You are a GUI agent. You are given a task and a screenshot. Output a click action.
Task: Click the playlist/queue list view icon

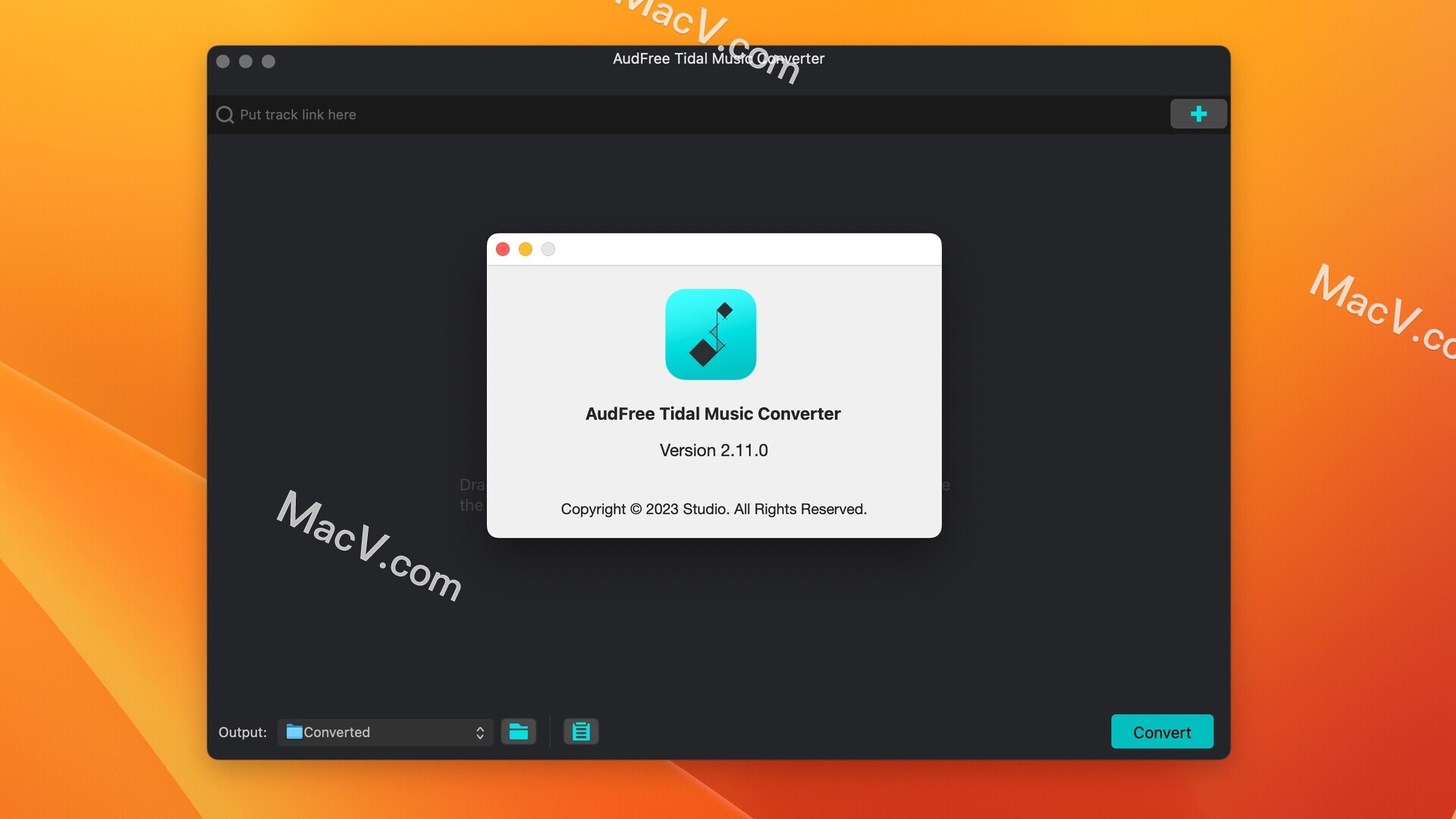581,731
